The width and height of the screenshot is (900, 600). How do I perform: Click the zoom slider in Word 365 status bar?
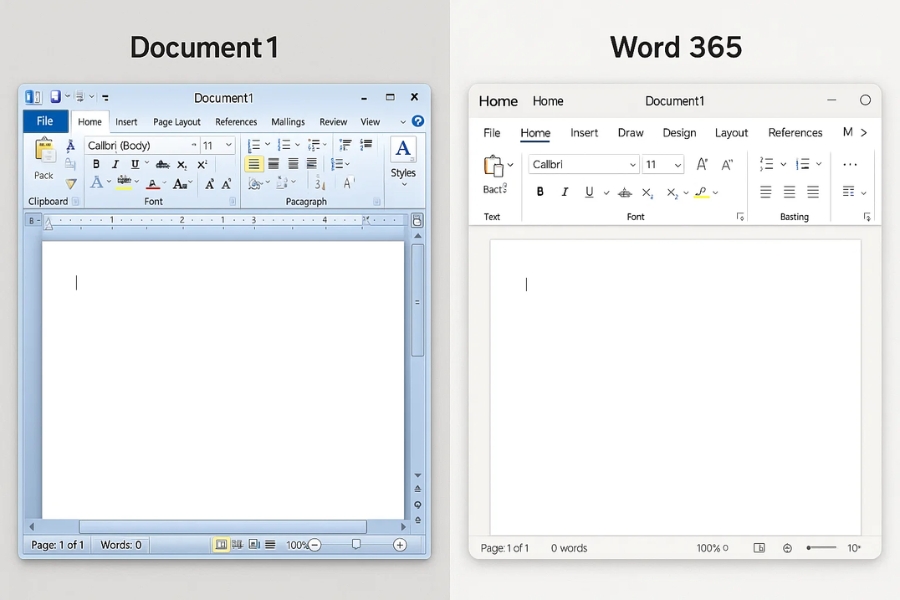pyautogui.click(x=821, y=548)
